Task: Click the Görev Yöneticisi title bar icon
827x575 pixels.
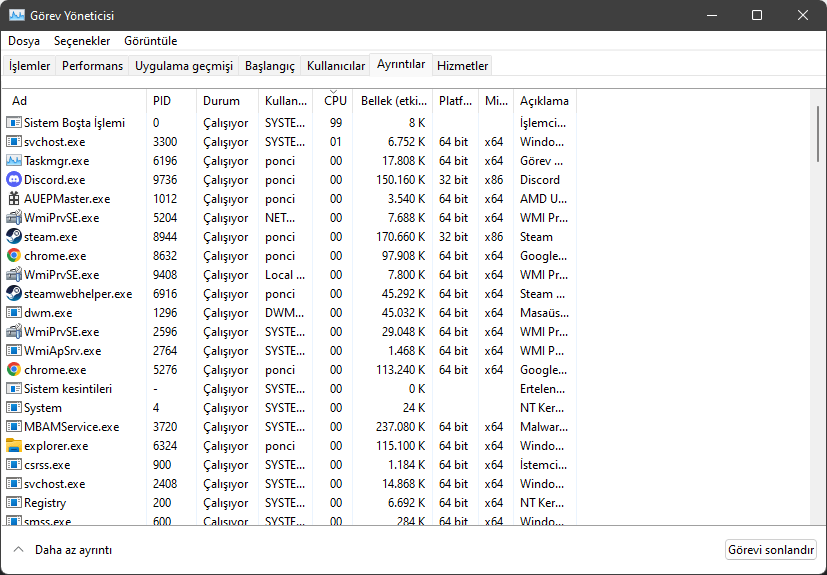Action: pyautogui.click(x=17, y=15)
